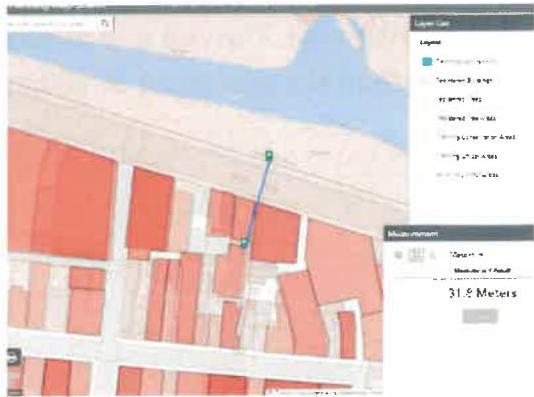Select the layer row ending in Conservation Areas
Screen dimensions: 534x397
coord(477,137)
